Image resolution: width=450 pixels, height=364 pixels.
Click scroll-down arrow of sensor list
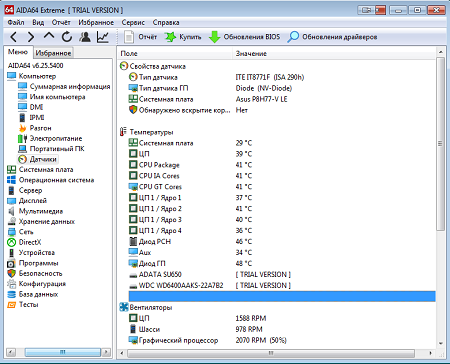440,343
